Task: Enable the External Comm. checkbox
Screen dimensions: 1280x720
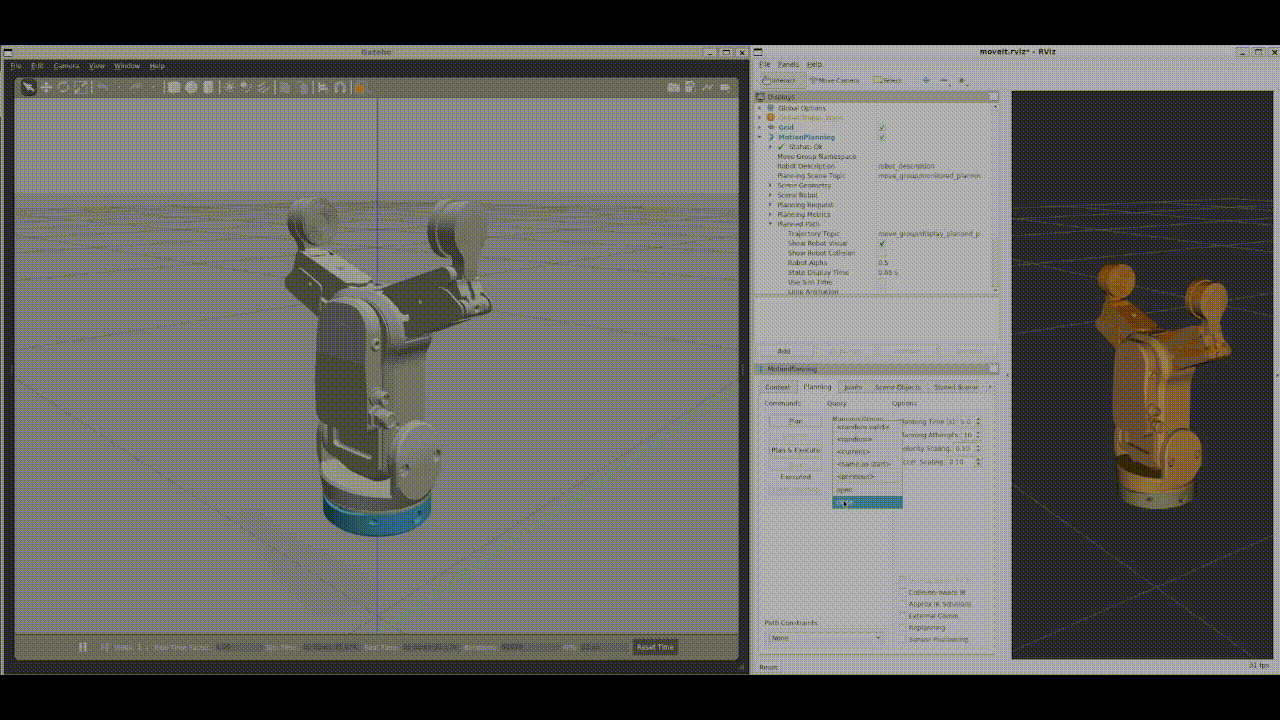Action: pyautogui.click(x=904, y=616)
